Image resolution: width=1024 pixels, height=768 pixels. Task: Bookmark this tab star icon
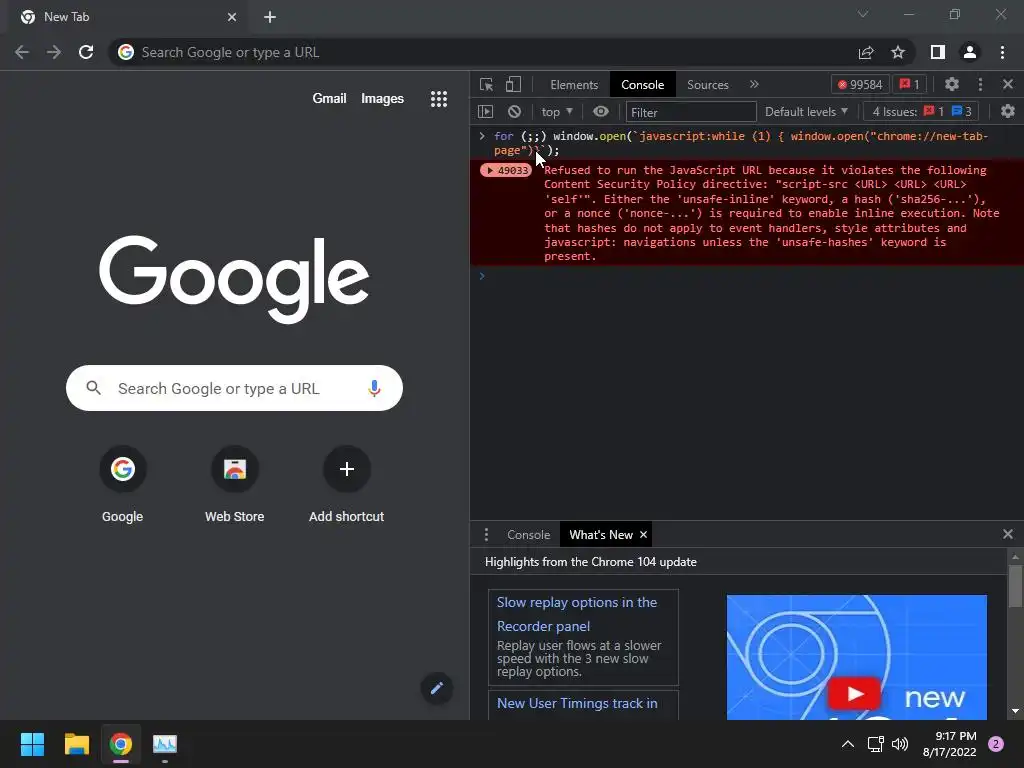898,52
